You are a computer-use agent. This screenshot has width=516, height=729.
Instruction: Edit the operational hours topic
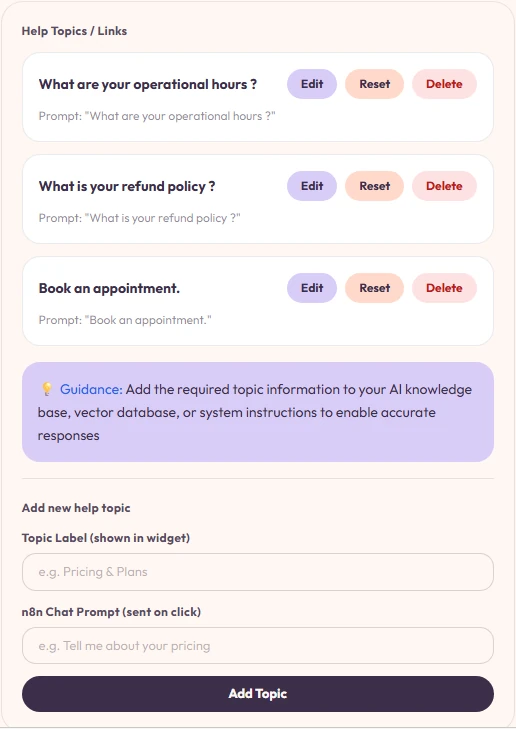tap(312, 84)
